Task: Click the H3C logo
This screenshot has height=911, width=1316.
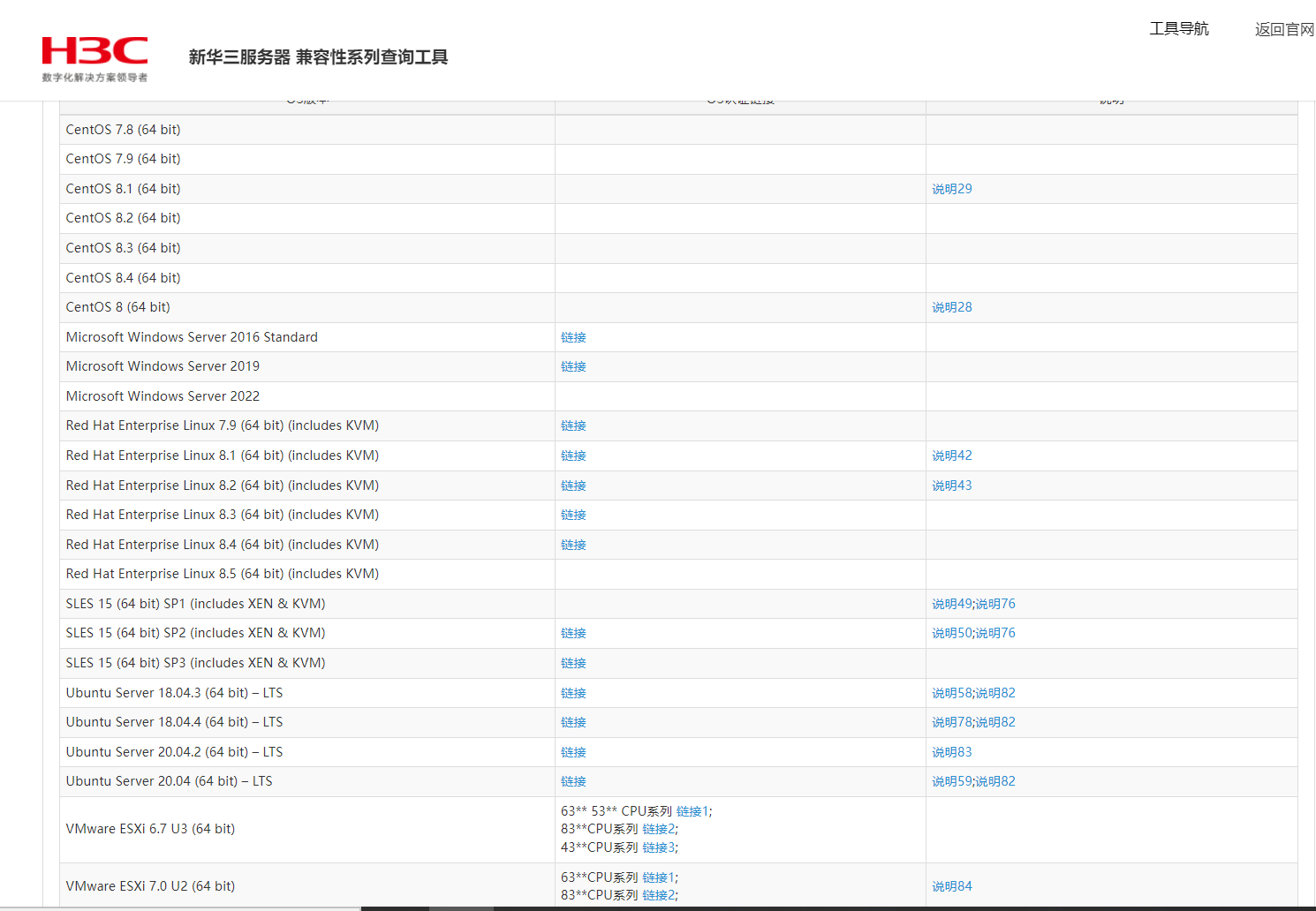Action: tap(95, 58)
